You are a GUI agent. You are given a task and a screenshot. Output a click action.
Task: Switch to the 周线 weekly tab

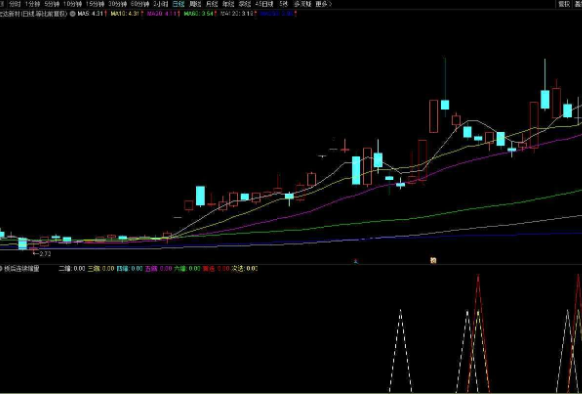pyautogui.click(x=195, y=4)
